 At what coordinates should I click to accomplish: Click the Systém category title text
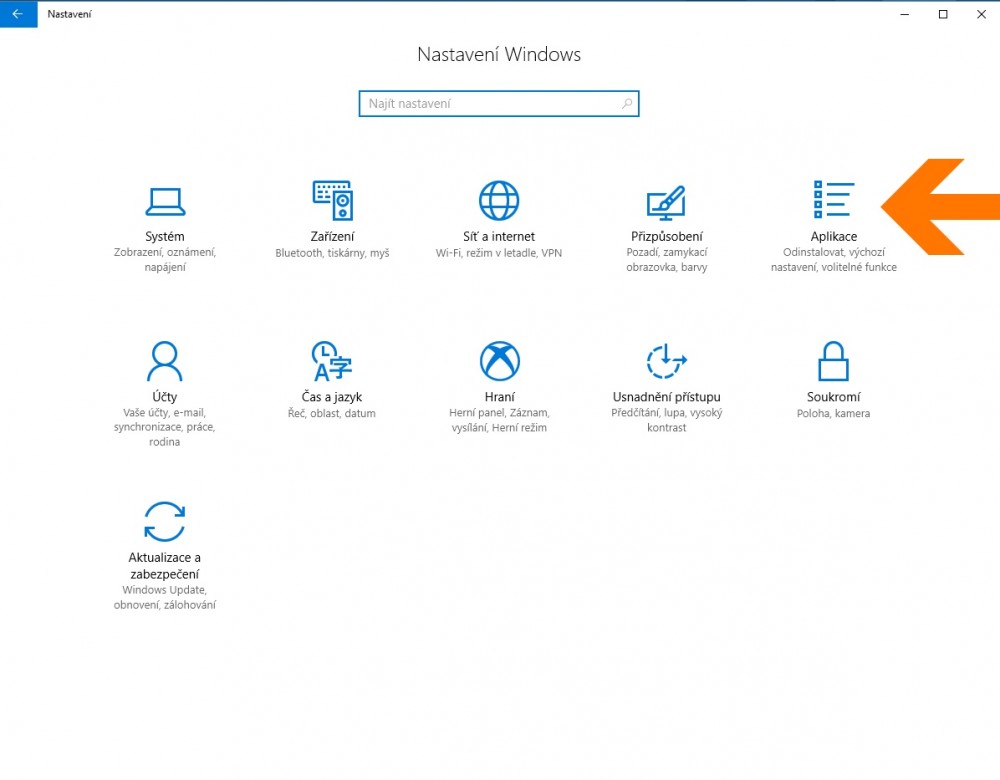pyautogui.click(x=165, y=237)
